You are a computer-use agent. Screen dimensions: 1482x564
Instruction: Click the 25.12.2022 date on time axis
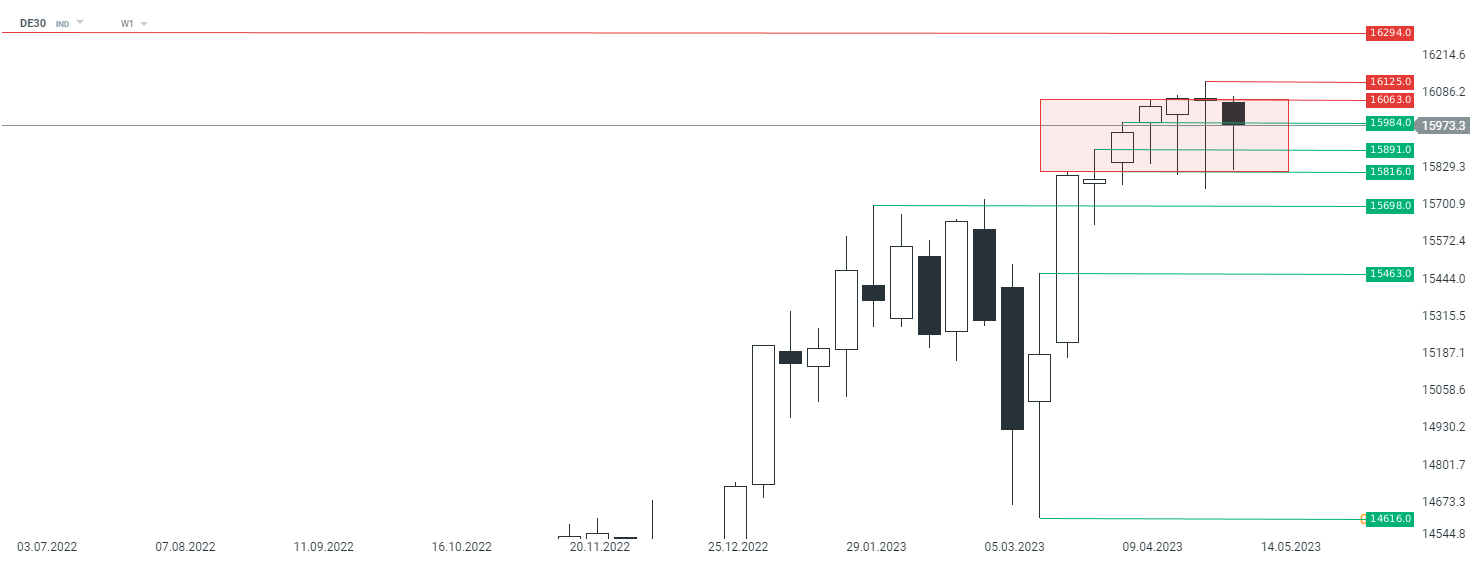pyautogui.click(x=737, y=547)
